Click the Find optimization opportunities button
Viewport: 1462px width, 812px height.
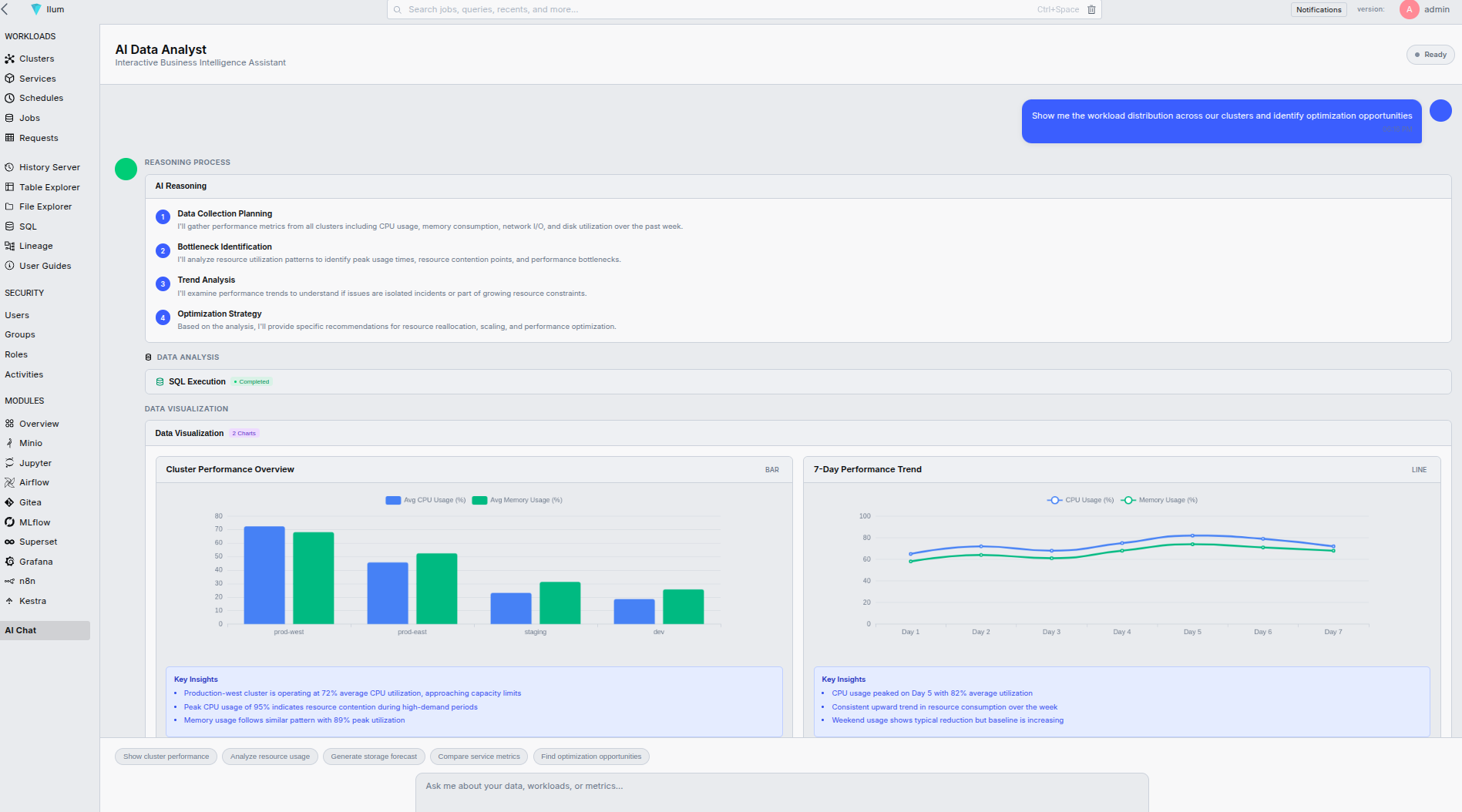(590, 756)
